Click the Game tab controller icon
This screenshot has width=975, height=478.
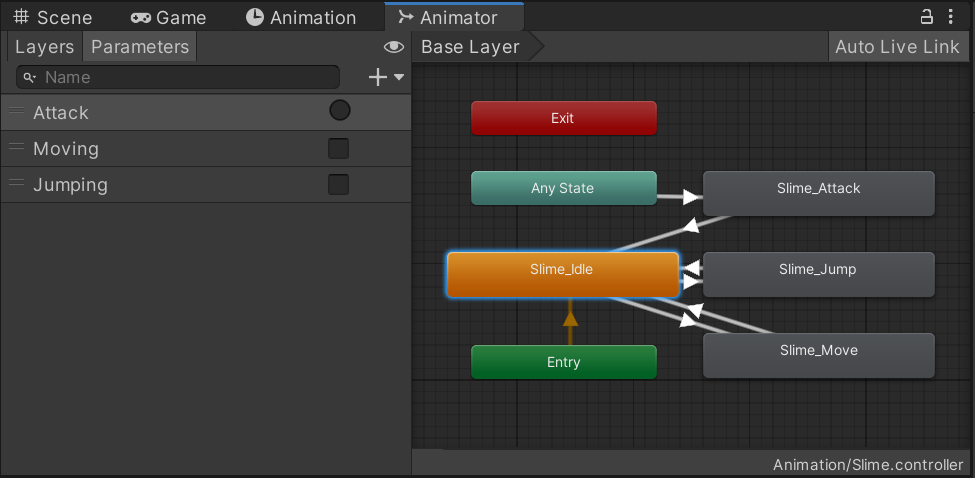[x=141, y=17]
